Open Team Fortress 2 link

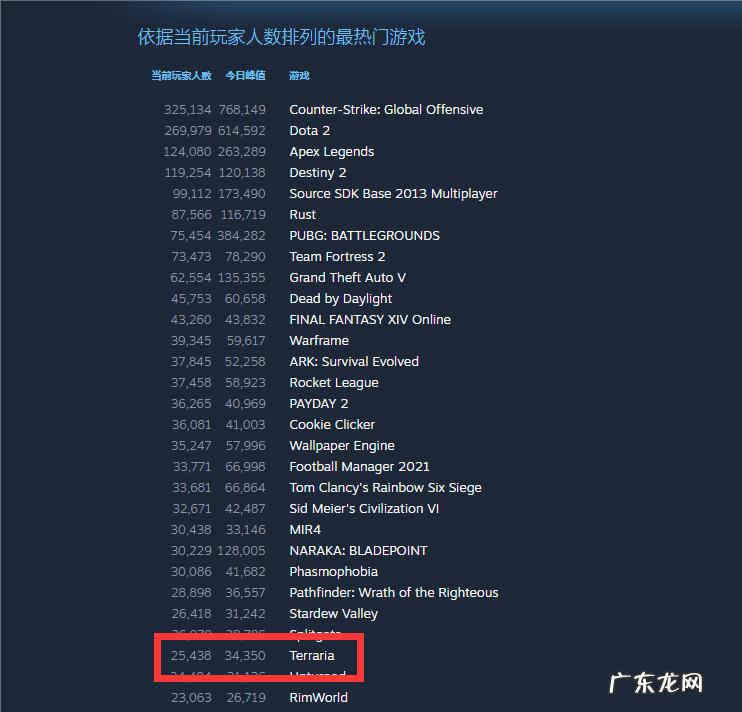[337, 257]
